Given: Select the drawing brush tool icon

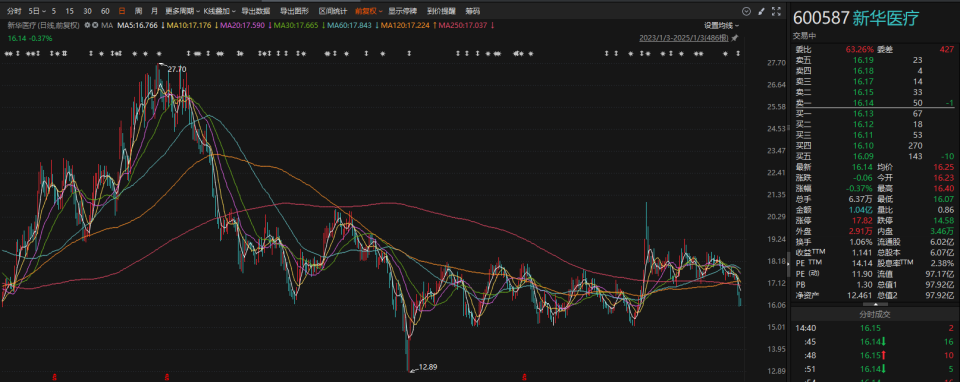Looking at the screenshot, I should pyautogui.click(x=761, y=11).
